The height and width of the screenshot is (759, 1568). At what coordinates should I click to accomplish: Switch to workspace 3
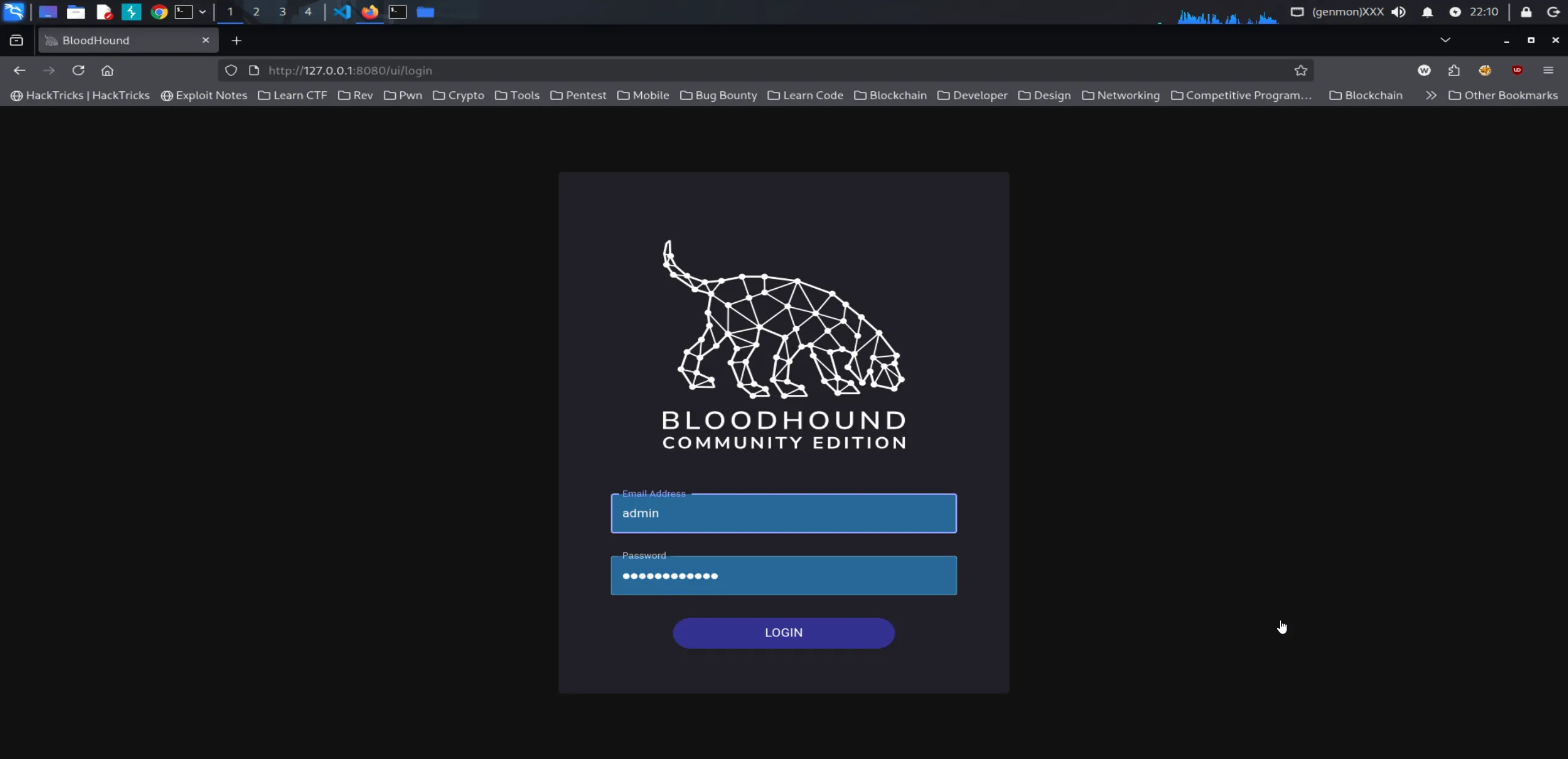(282, 12)
